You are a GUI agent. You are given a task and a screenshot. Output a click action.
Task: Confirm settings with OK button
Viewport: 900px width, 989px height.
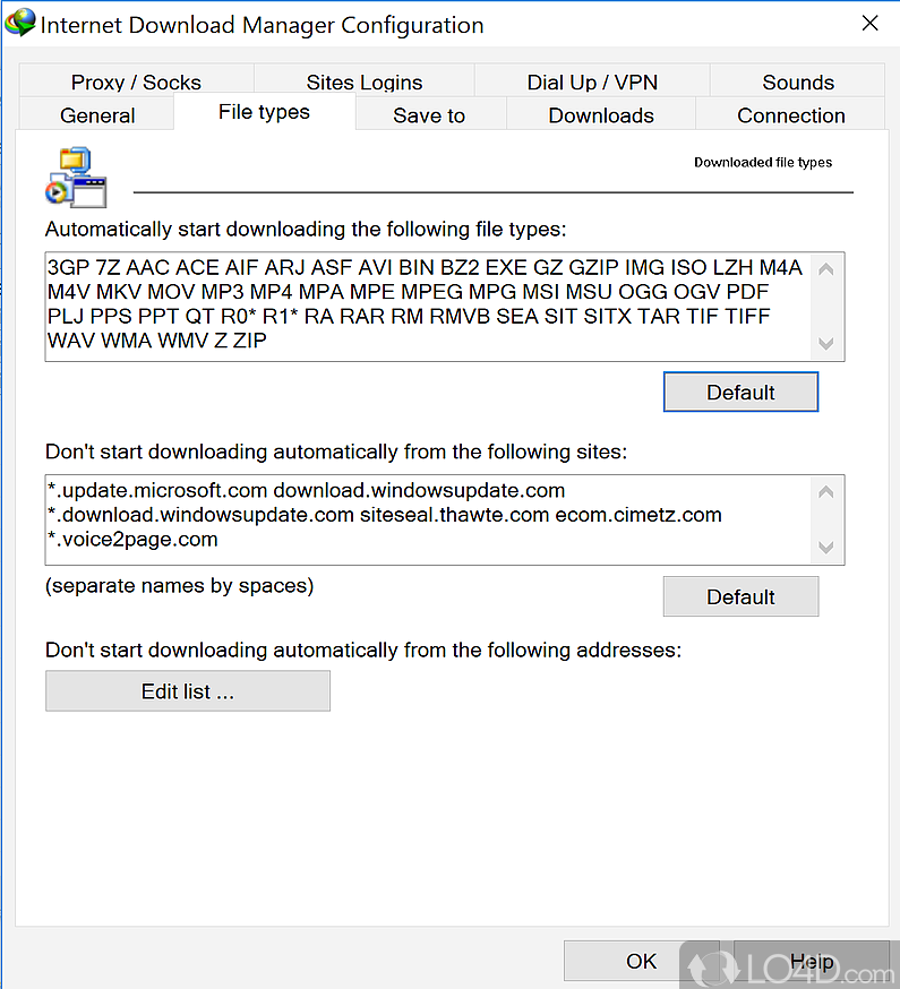tap(641, 961)
